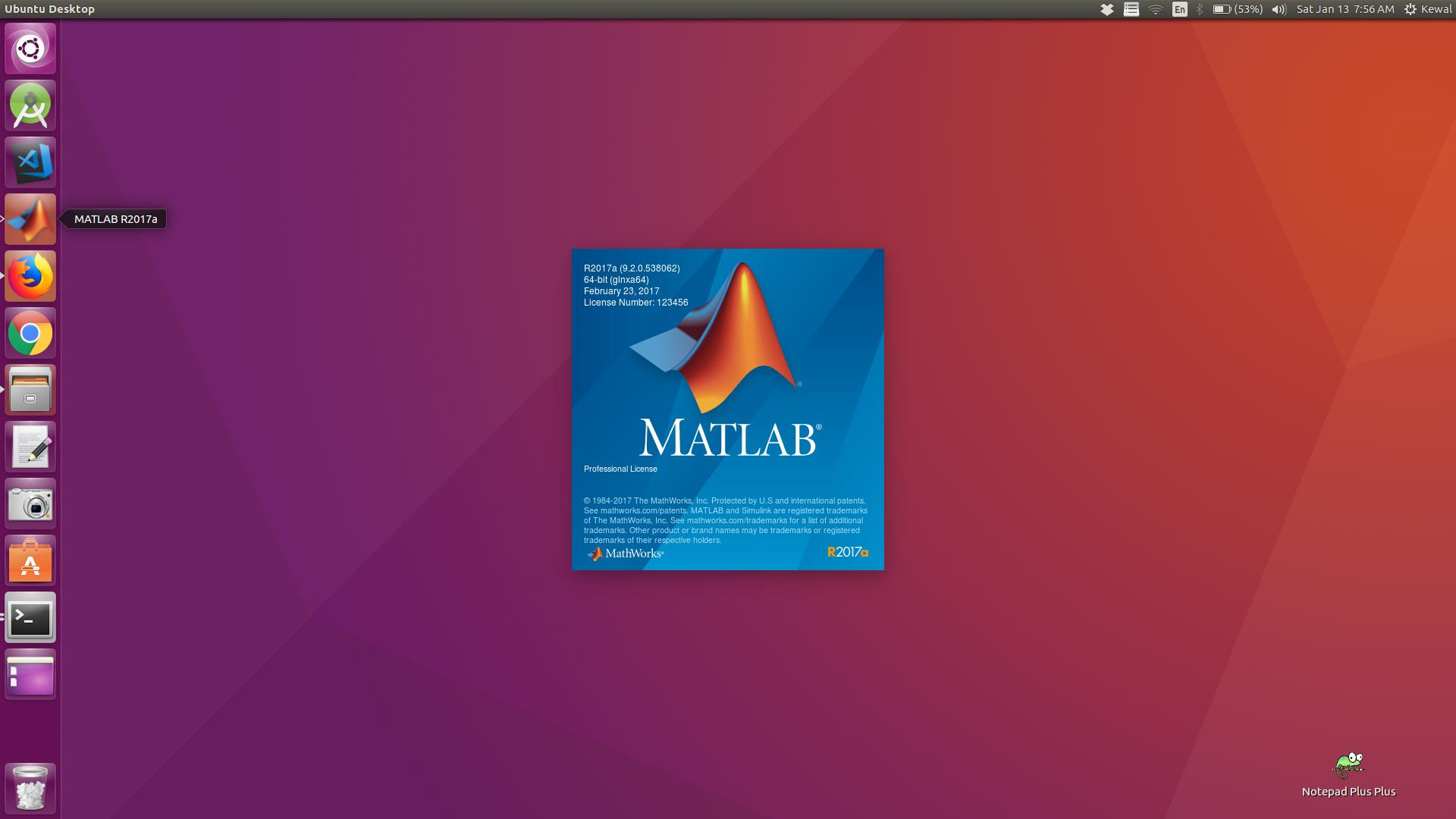Launch Ubuntu Software Center from the launcher
Screen dimensions: 1456x819
pyautogui.click(x=30, y=560)
